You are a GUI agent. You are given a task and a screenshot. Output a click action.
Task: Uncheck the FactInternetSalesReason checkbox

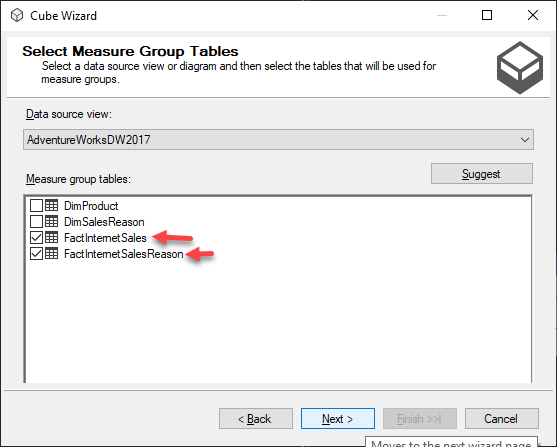point(36,253)
